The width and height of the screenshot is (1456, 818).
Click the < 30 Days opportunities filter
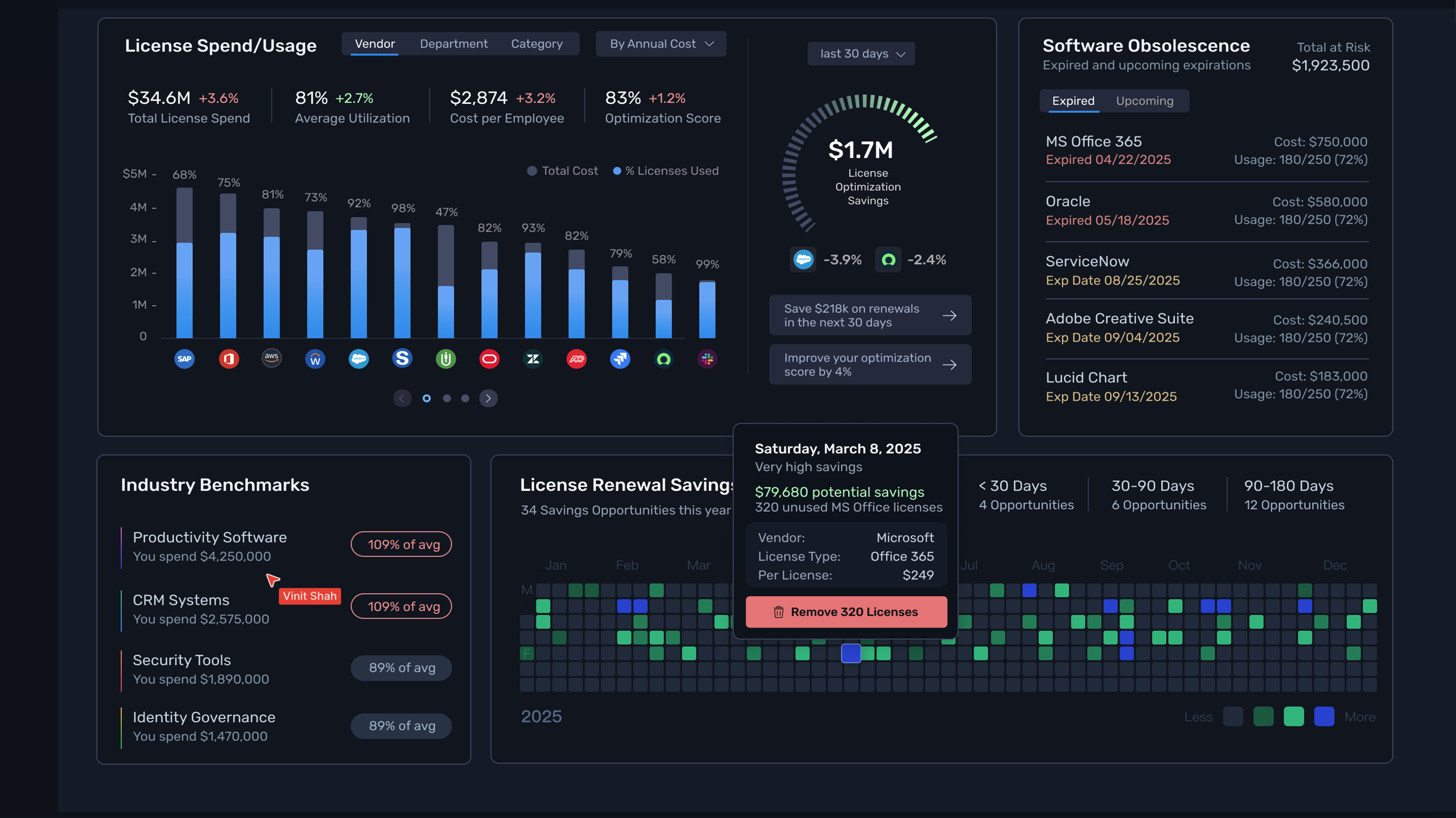1026,495
